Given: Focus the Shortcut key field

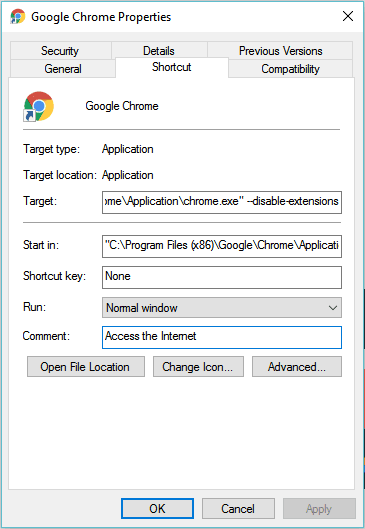Looking at the screenshot, I should click(x=222, y=277).
